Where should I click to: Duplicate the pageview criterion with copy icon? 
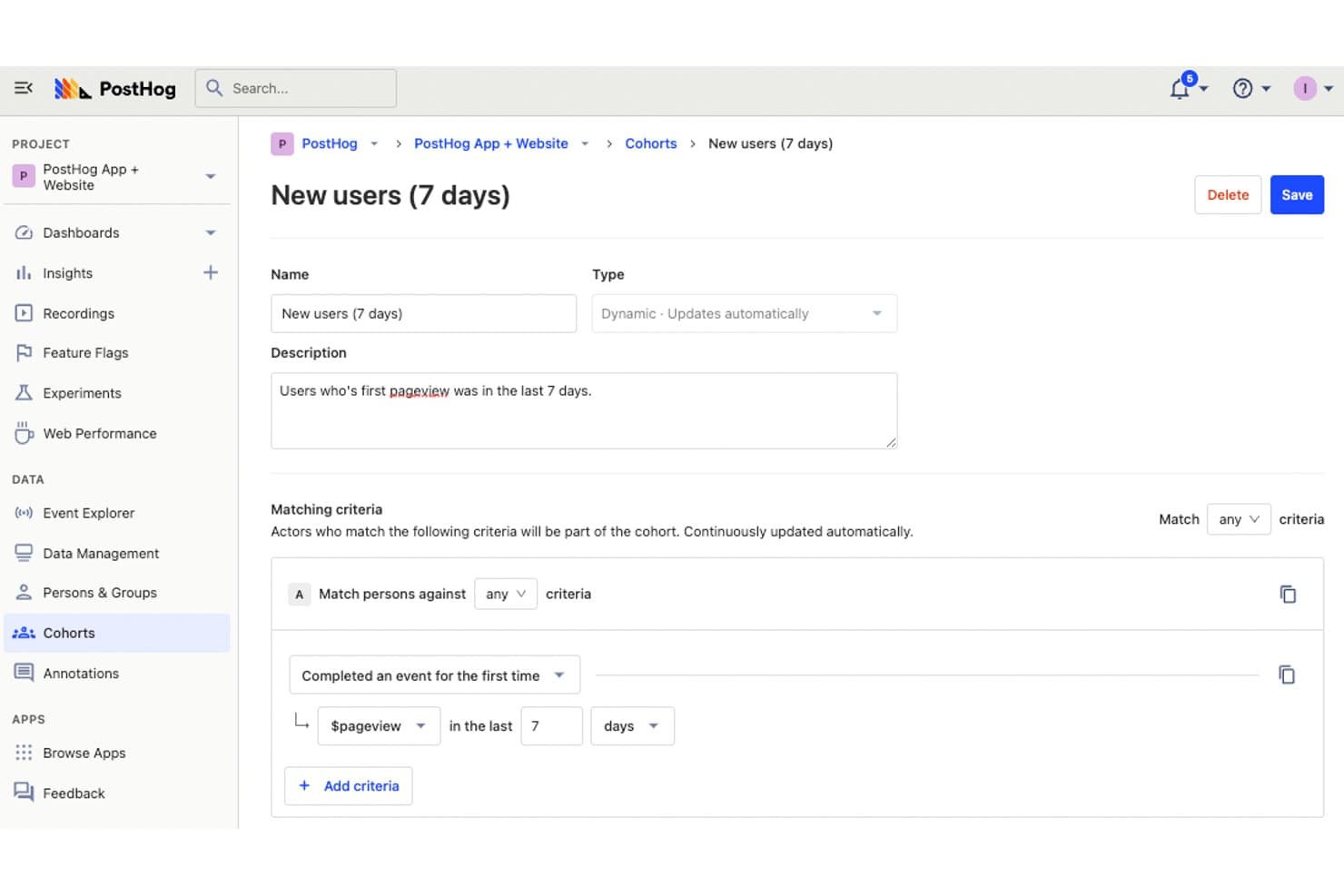1287,674
